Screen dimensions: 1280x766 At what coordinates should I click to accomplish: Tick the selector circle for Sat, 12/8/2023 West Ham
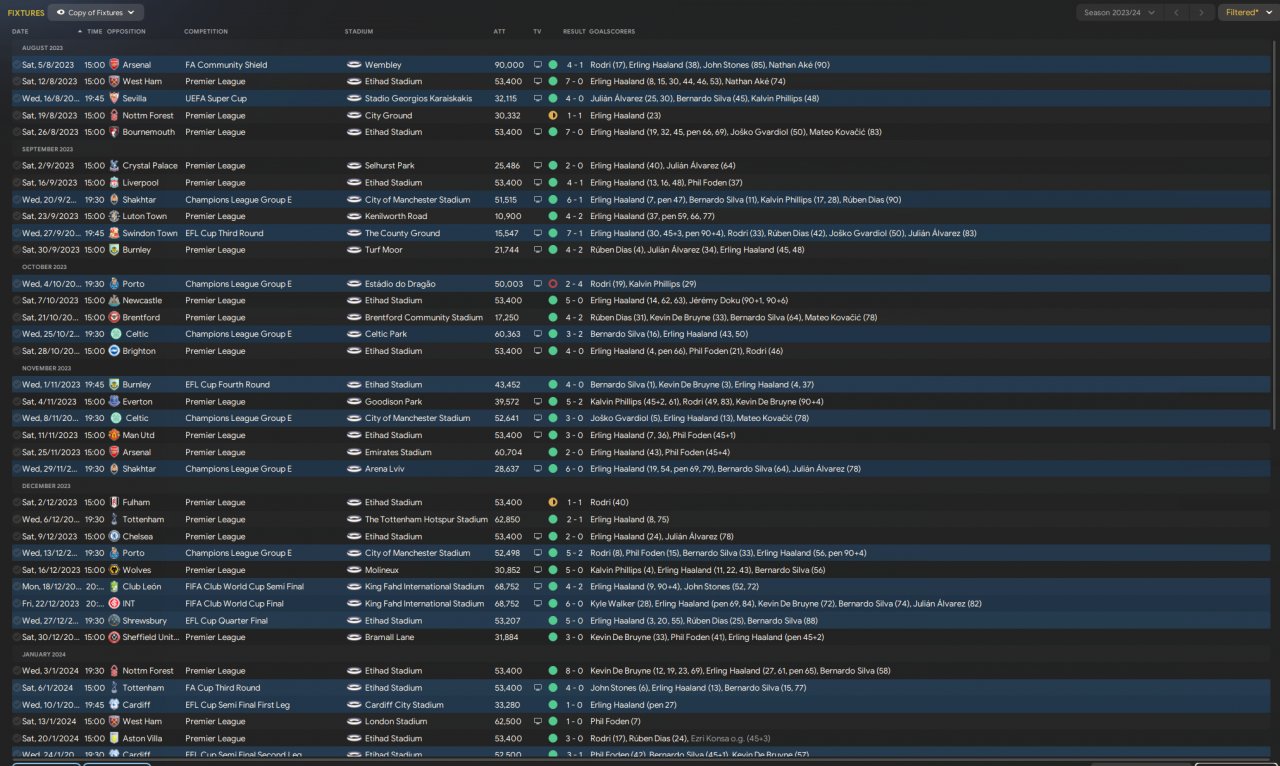coord(16,82)
